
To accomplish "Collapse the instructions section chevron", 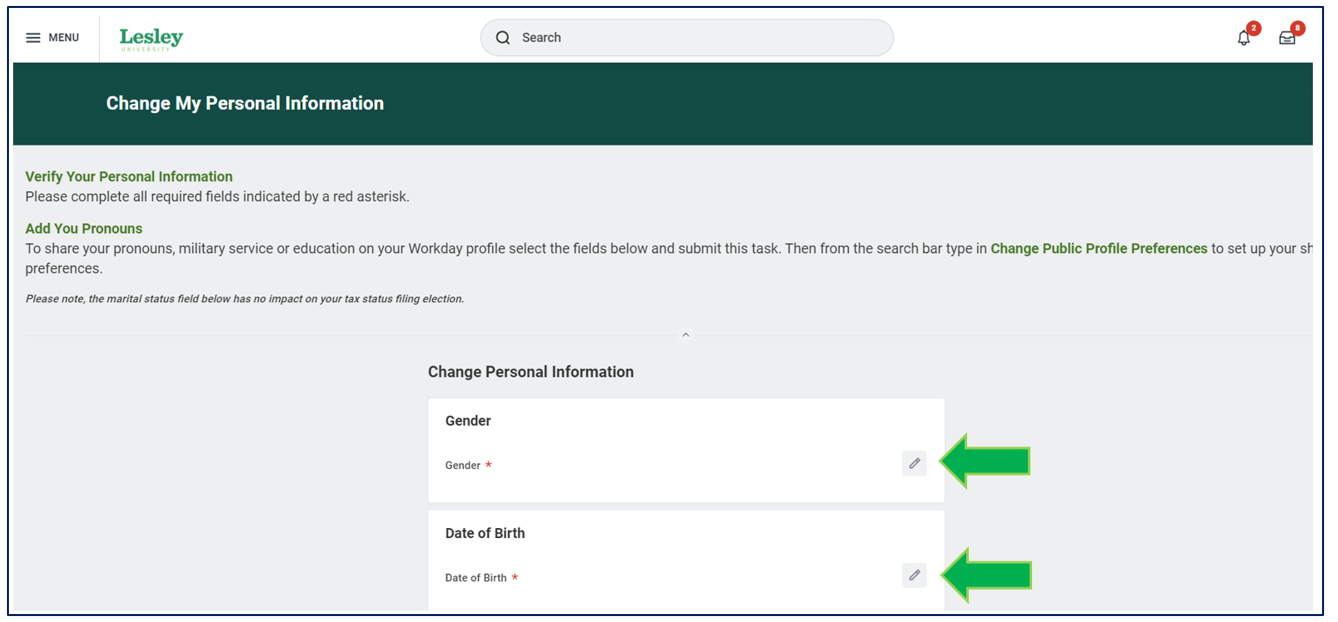I will tap(686, 335).
